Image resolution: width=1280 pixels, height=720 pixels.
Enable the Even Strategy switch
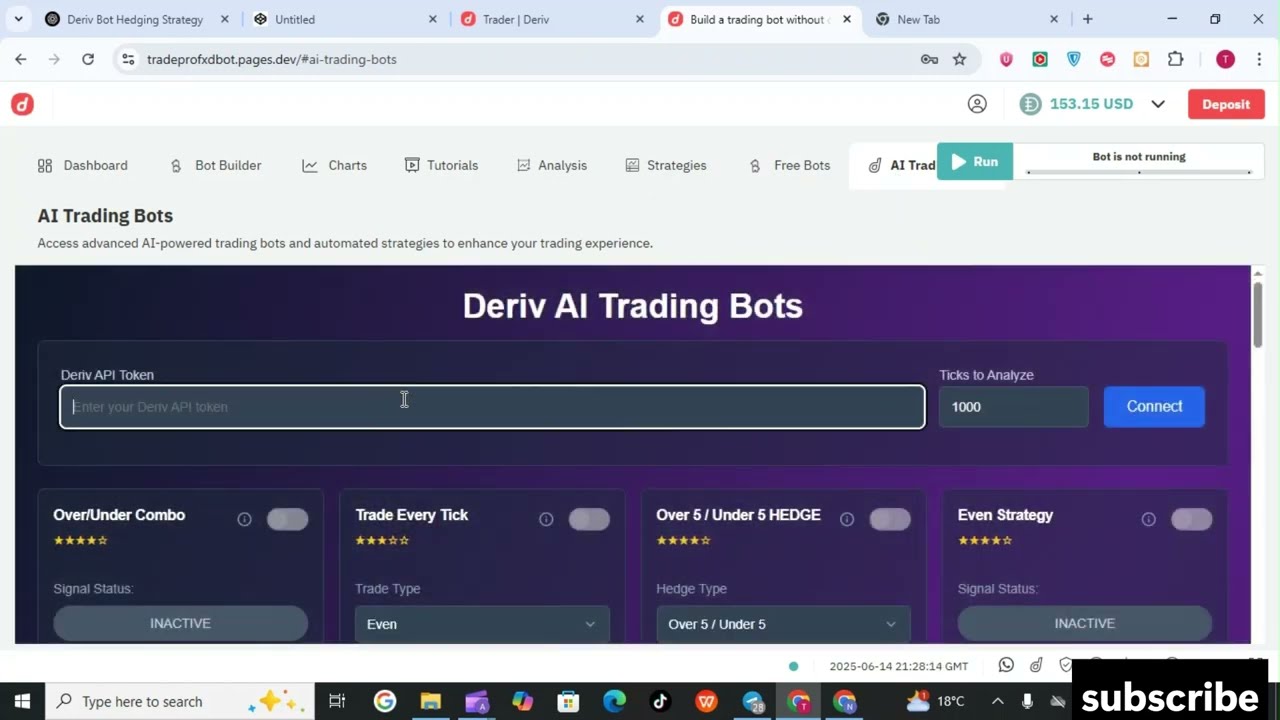click(x=1191, y=519)
